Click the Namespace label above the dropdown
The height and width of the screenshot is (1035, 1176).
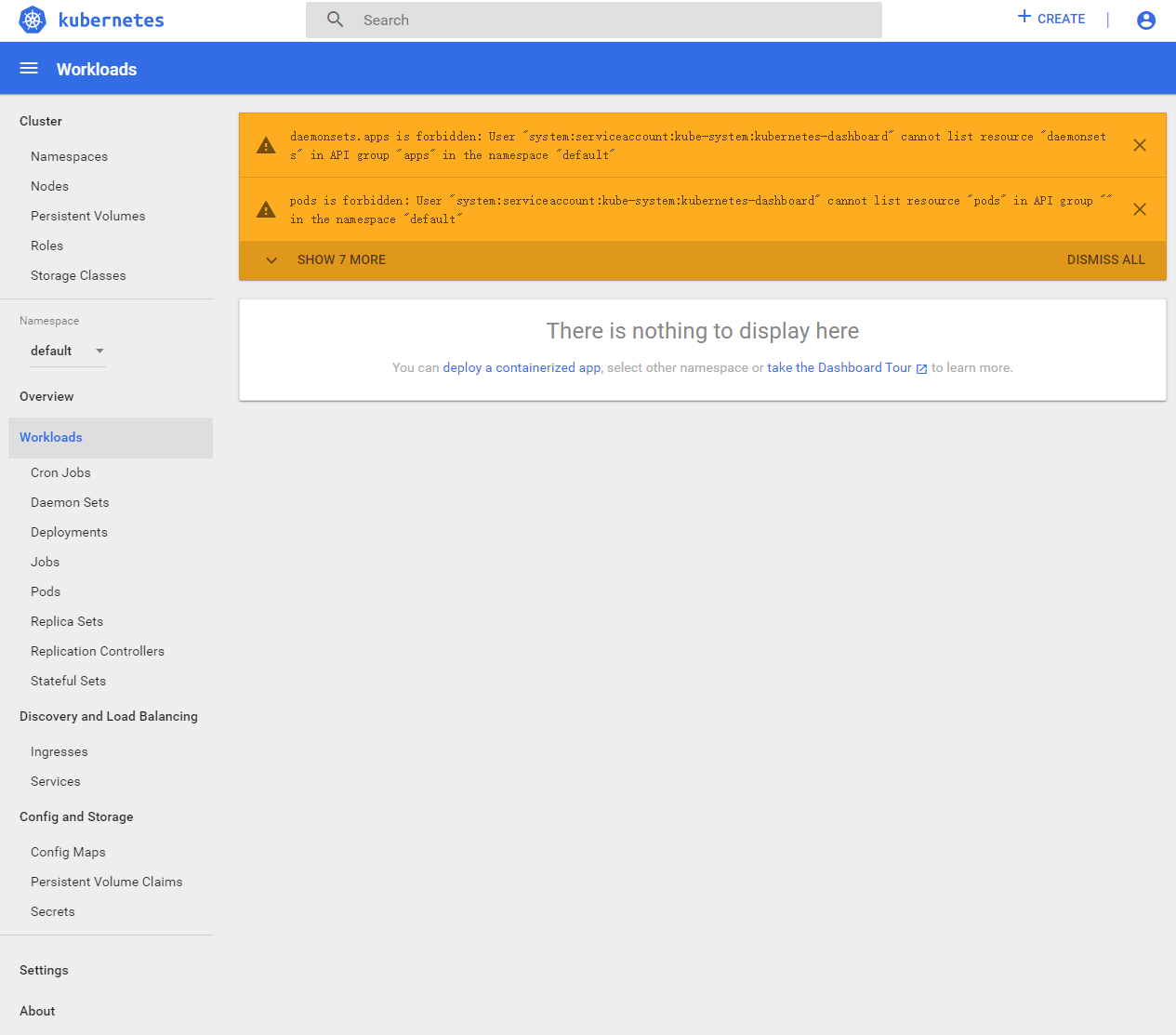click(49, 321)
